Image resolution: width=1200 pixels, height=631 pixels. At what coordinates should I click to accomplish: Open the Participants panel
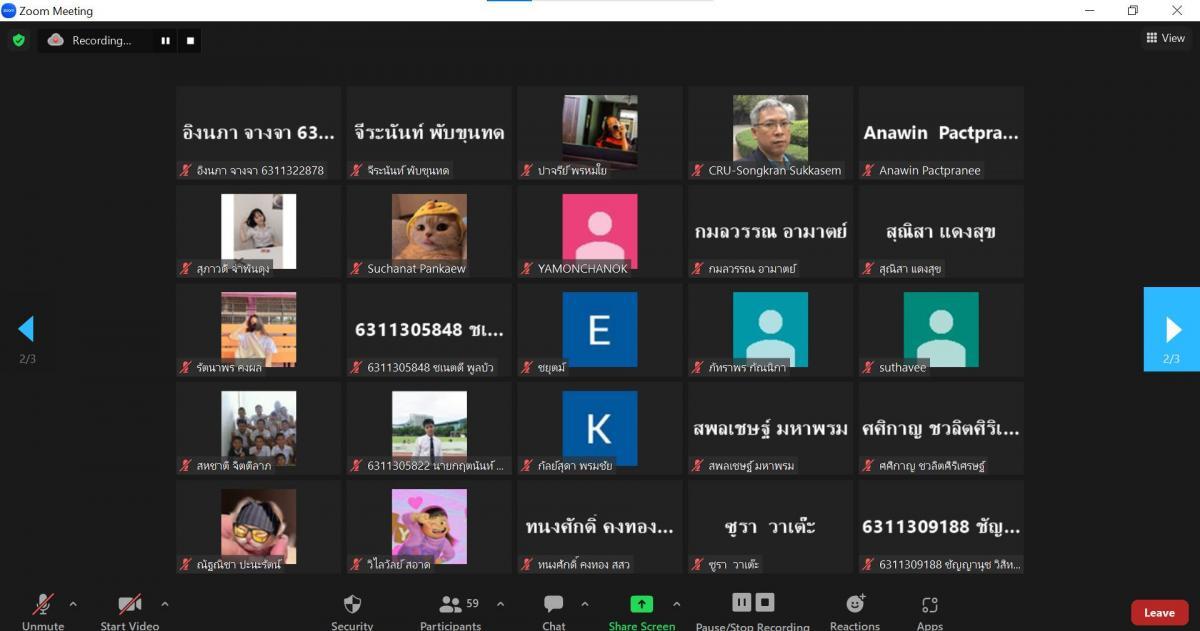tap(451, 605)
